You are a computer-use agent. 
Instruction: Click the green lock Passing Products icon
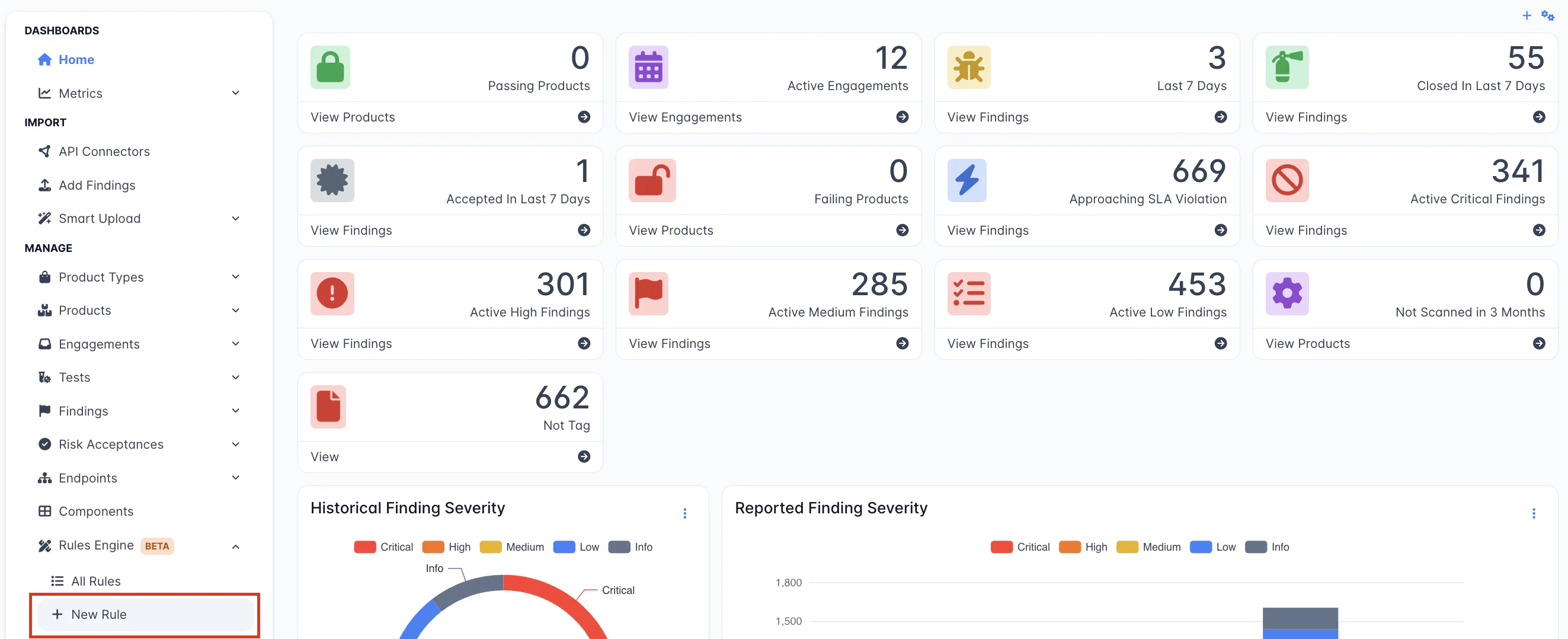click(330, 67)
